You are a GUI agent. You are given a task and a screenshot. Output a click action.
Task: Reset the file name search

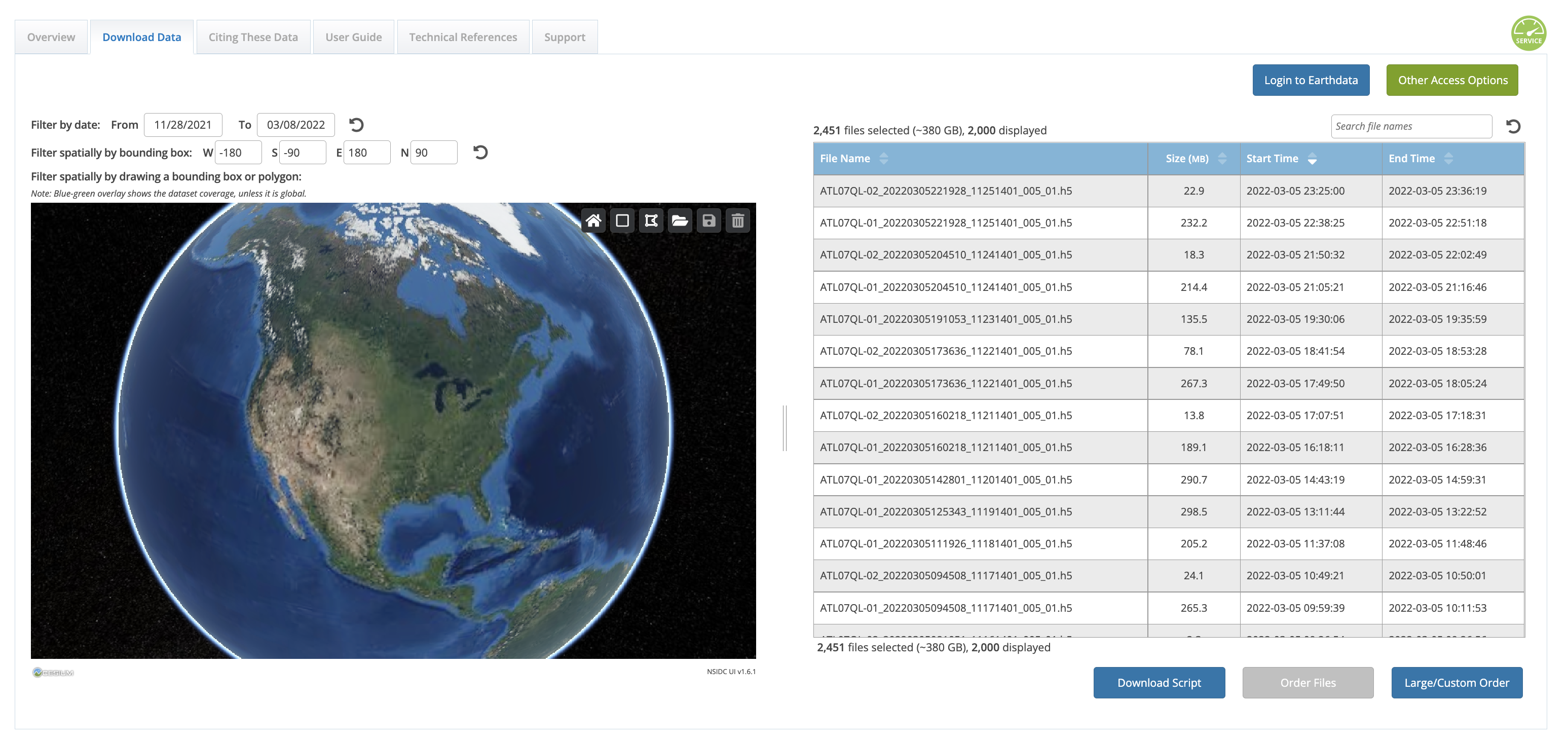point(1513,126)
